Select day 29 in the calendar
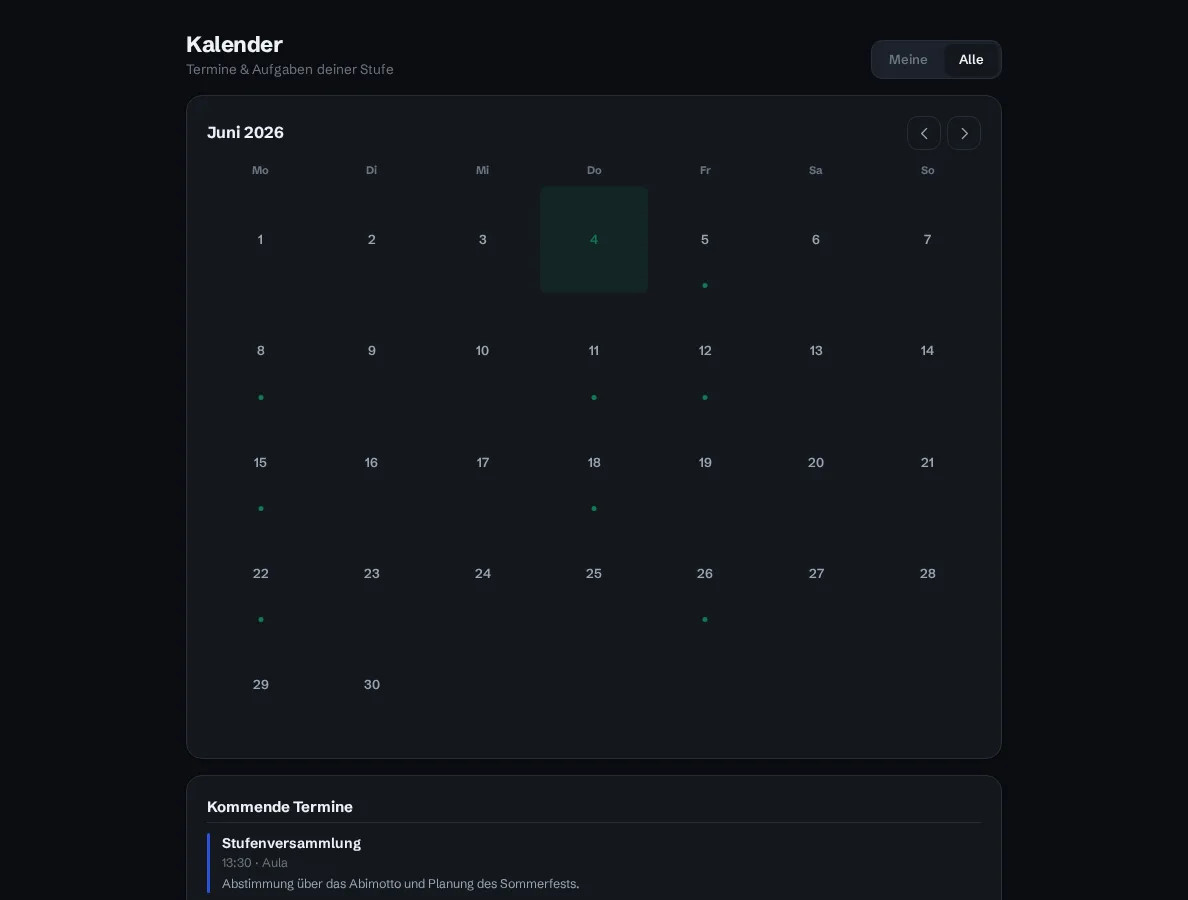Image resolution: width=1188 pixels, height=900 pixels. pyautogui.click(x=260, y=685)
